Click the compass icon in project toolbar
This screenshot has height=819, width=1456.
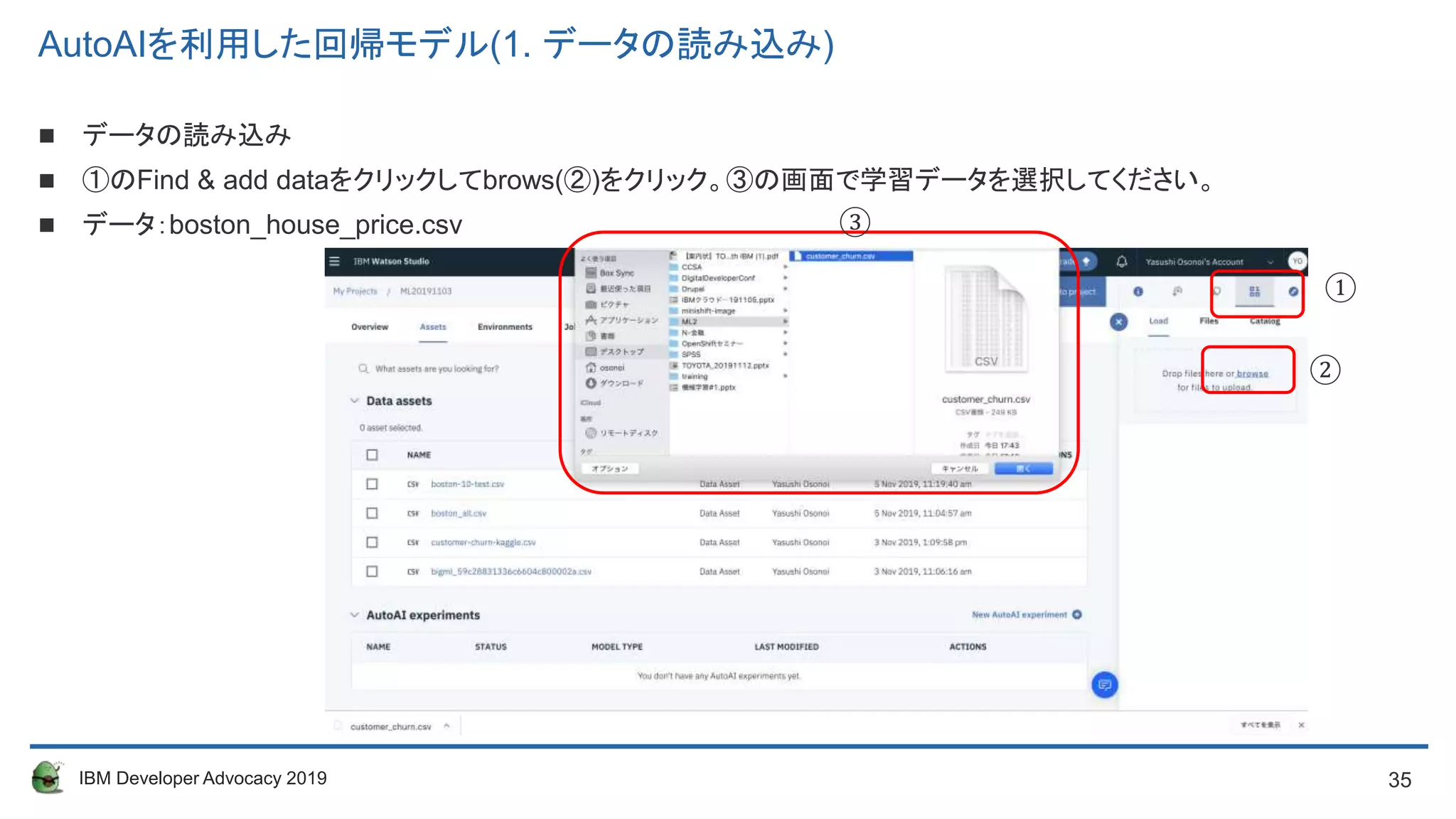1293,291
